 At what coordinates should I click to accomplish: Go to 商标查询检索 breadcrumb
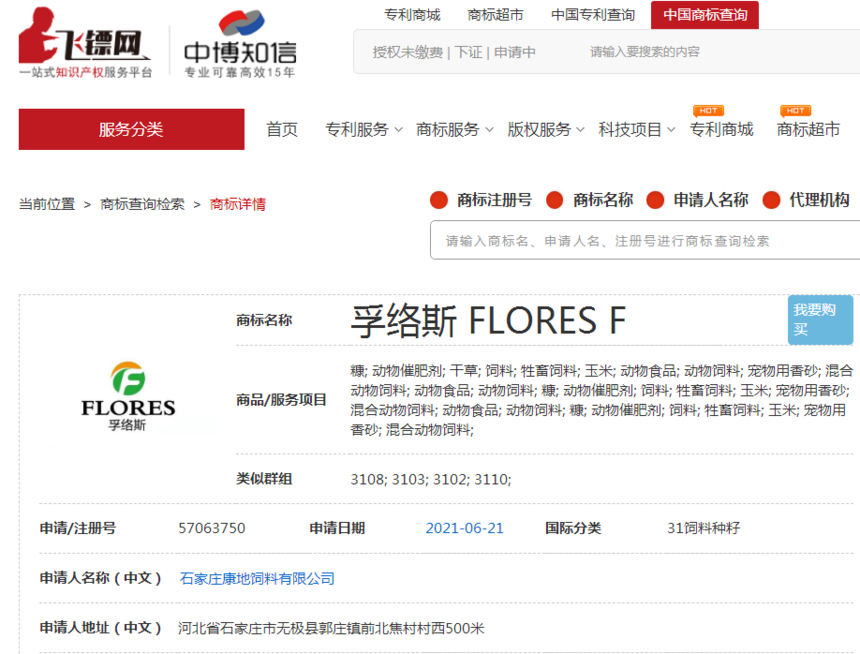(x=143, y=204)
